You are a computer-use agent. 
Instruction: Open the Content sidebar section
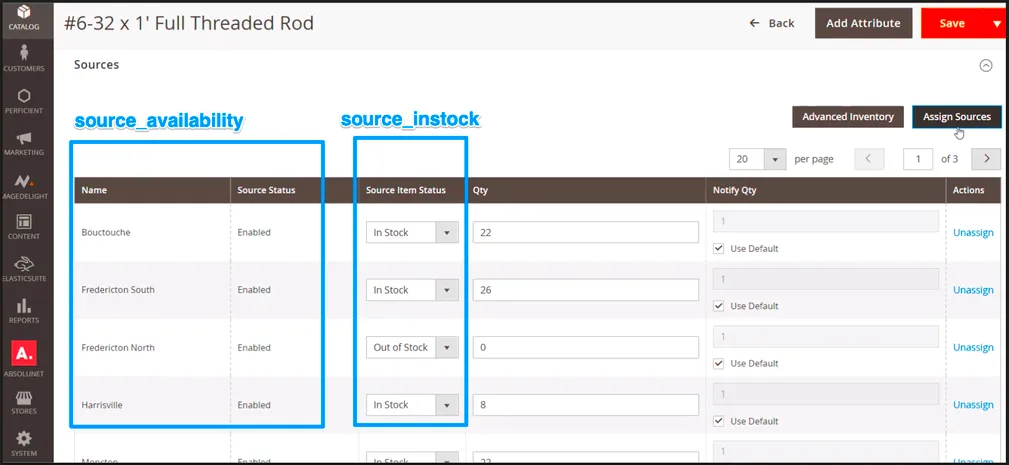tap(24, 227)
